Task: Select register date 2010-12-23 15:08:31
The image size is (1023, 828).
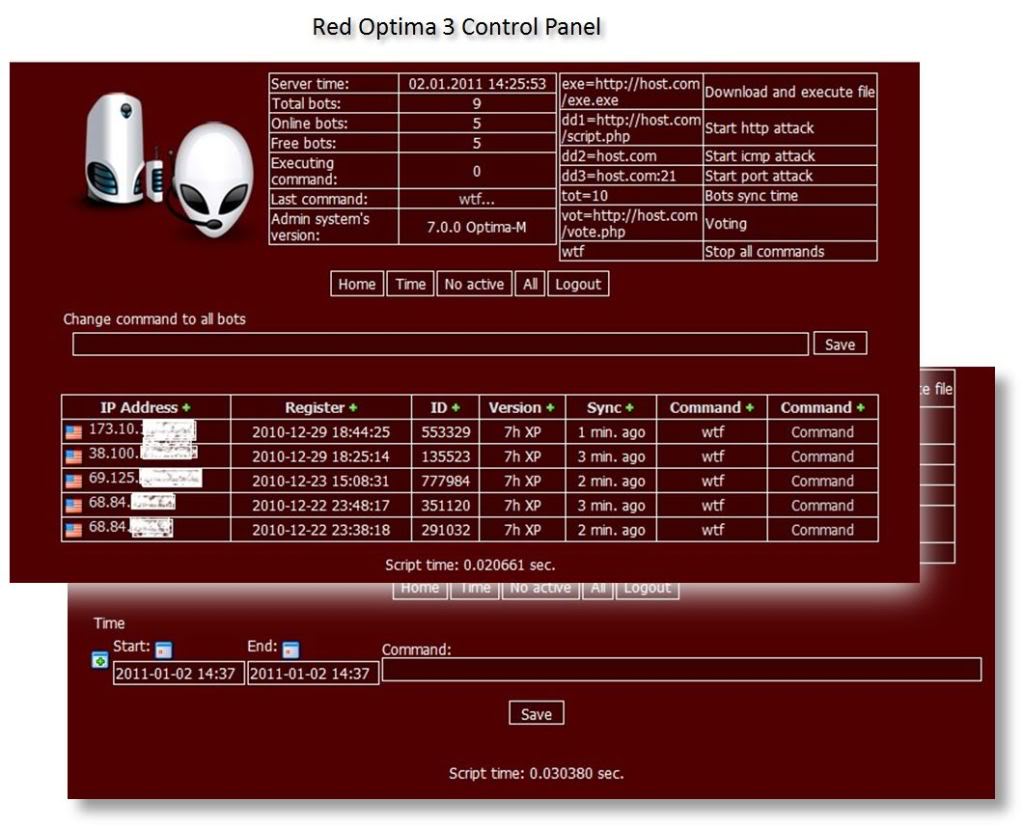Action: [x=321, y=481]
